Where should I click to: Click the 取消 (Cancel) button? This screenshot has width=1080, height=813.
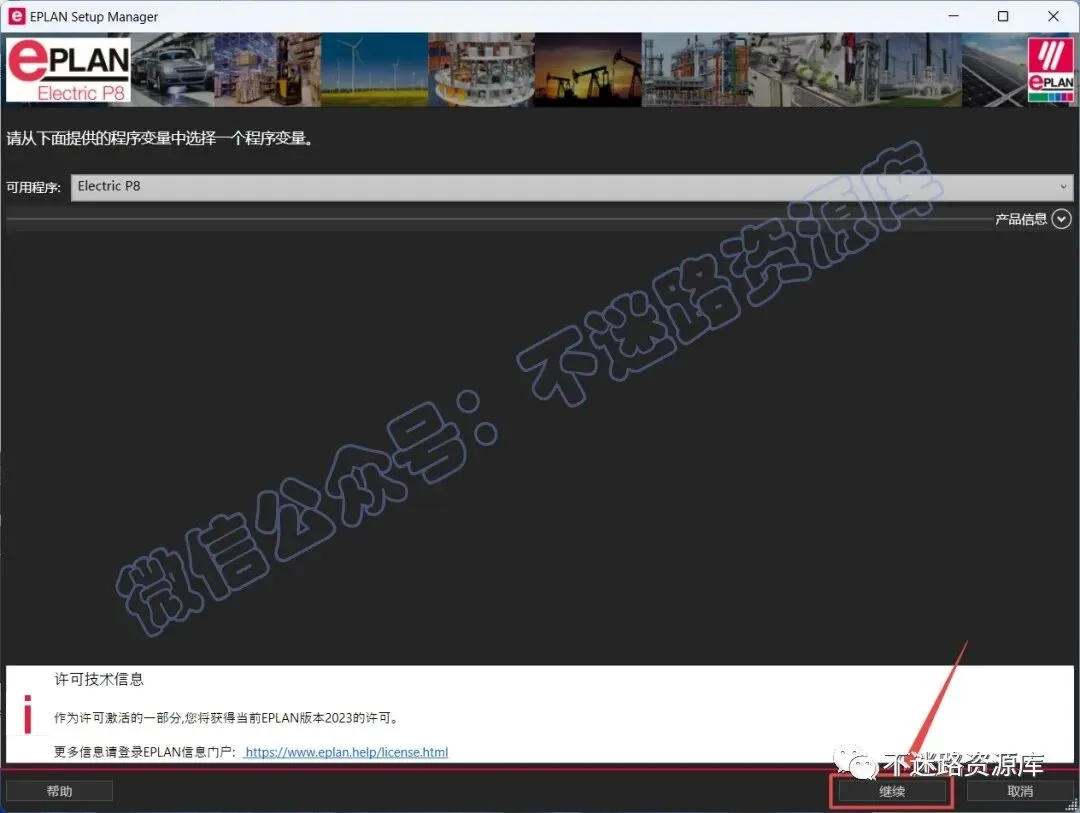pyautogui.click(x=1019, y=791)
